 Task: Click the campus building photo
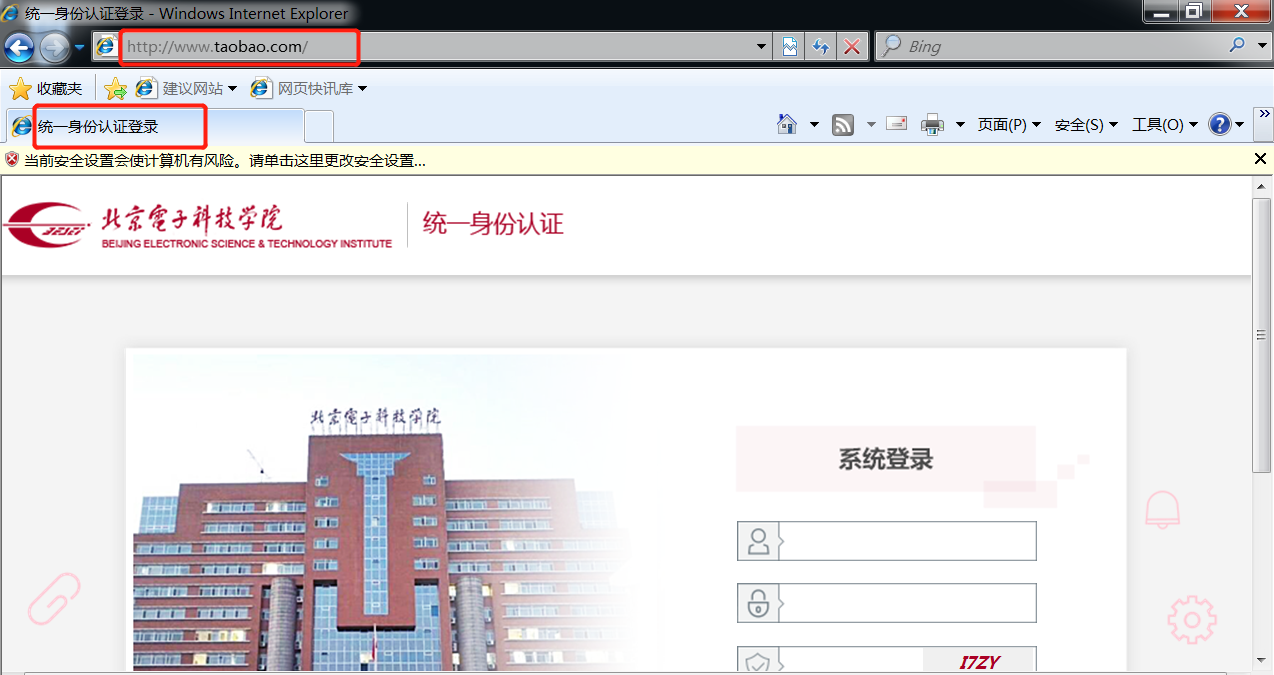point(385,513)
